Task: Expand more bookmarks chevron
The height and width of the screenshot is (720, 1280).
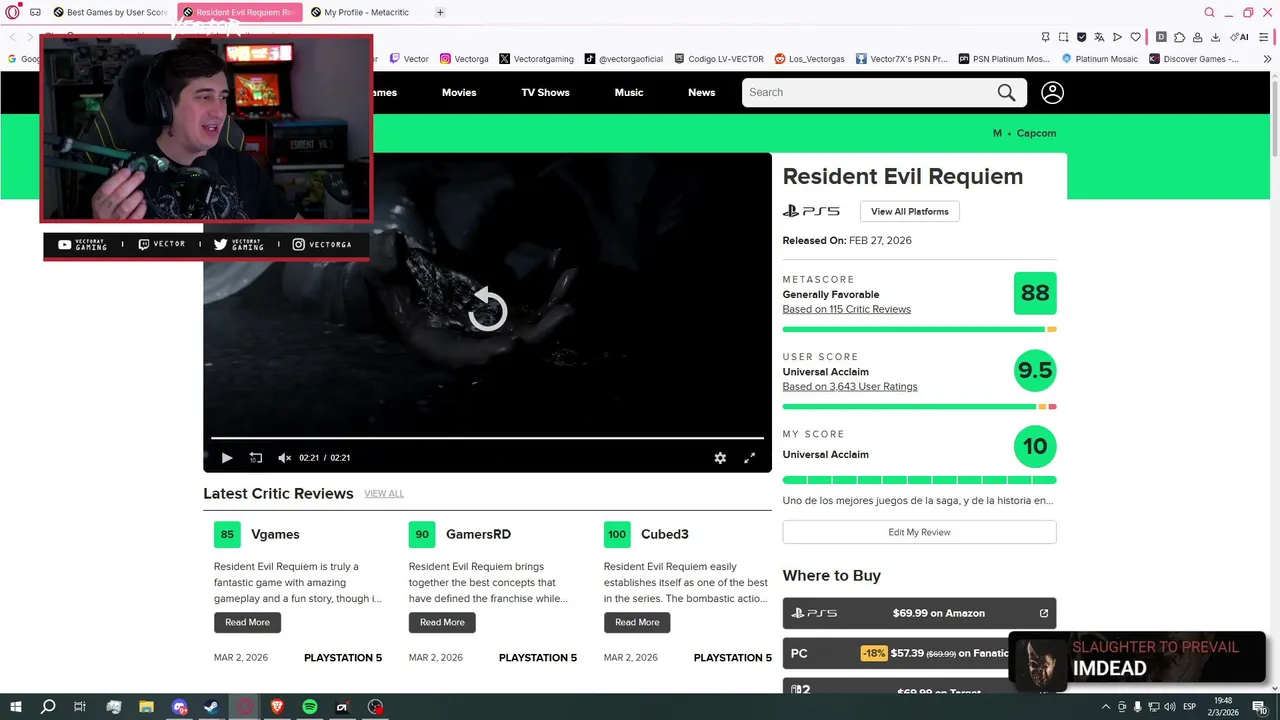Action: 1268,59
